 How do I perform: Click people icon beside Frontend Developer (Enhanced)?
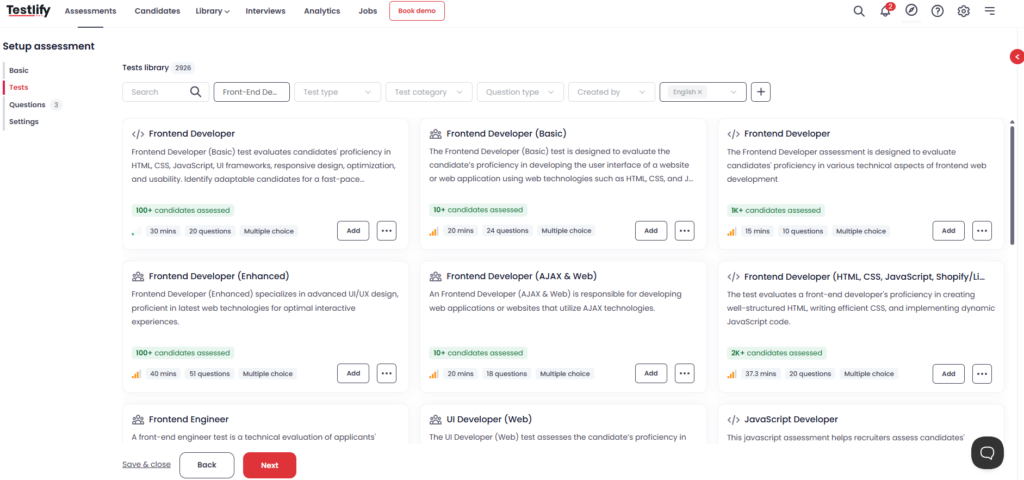pyautogui.click(x=138, y=276)
